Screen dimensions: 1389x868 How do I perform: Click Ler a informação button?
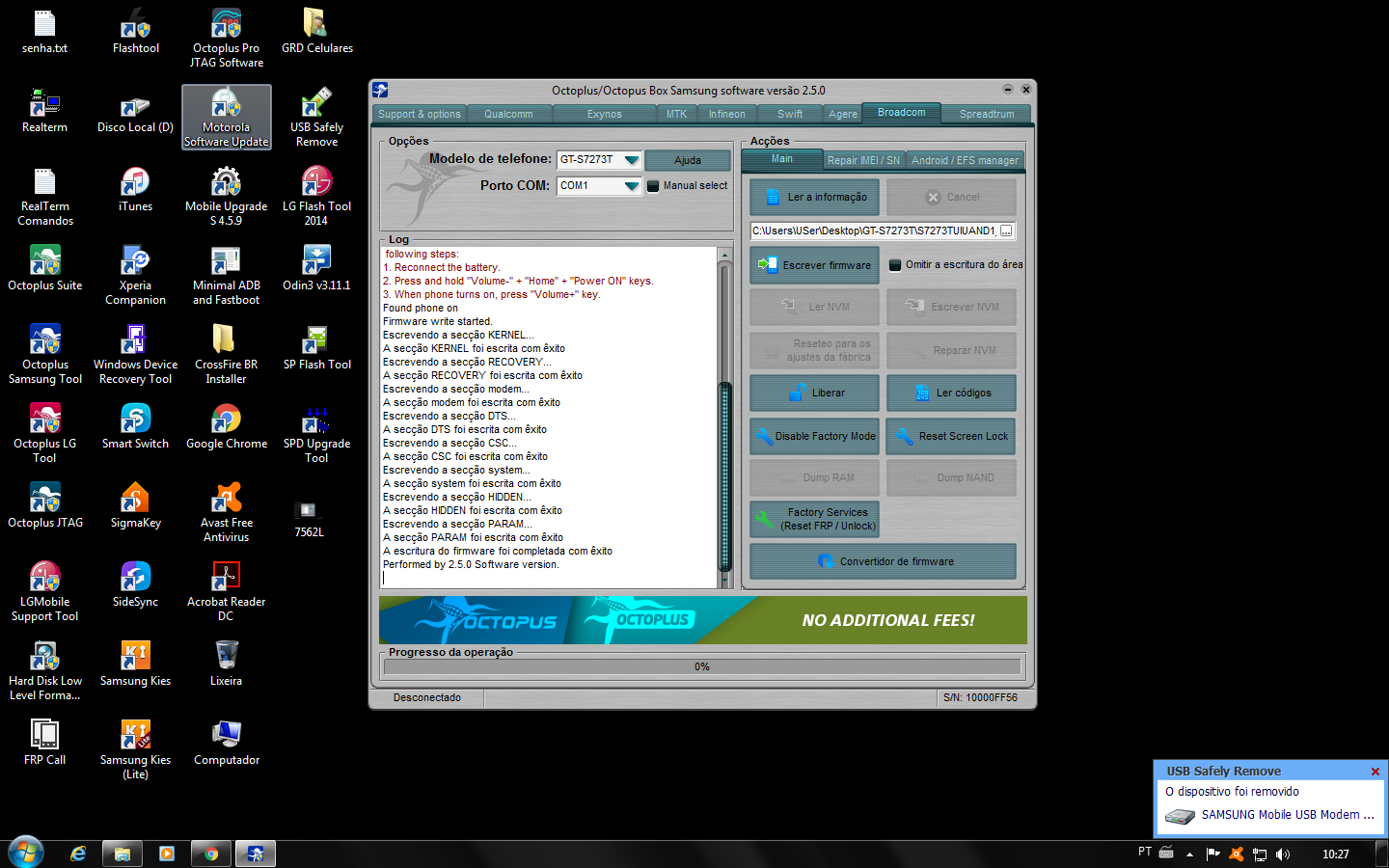coord(815,198)
